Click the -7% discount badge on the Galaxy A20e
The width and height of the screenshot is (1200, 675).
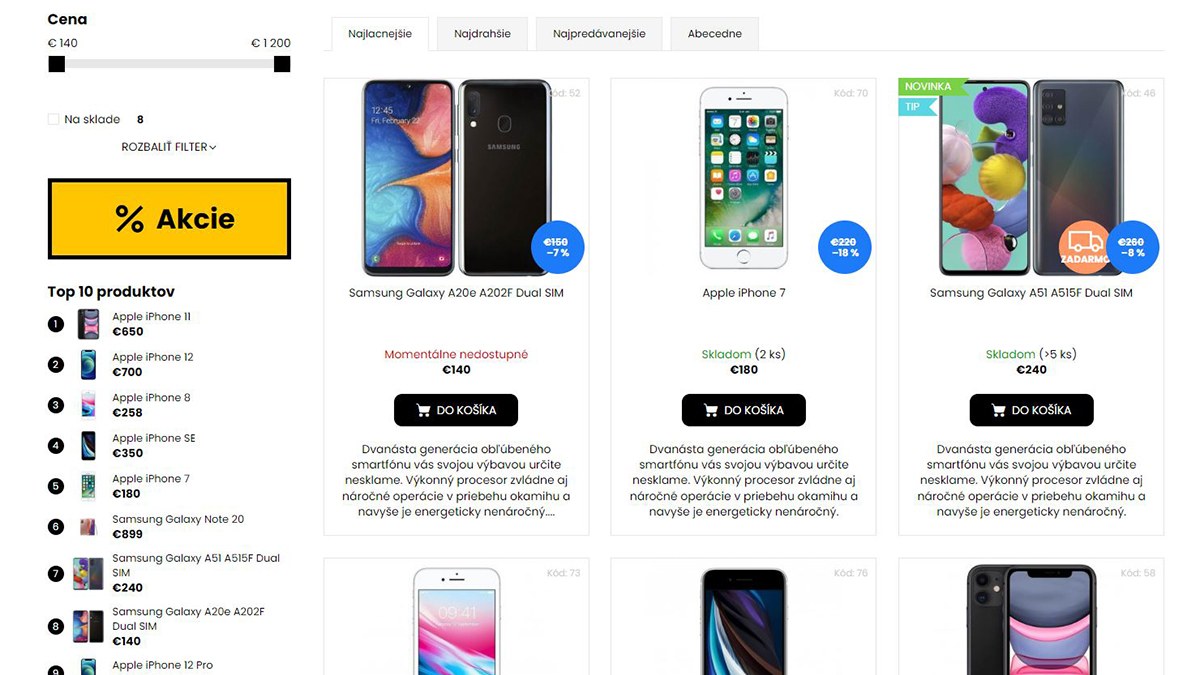[557, 247]
